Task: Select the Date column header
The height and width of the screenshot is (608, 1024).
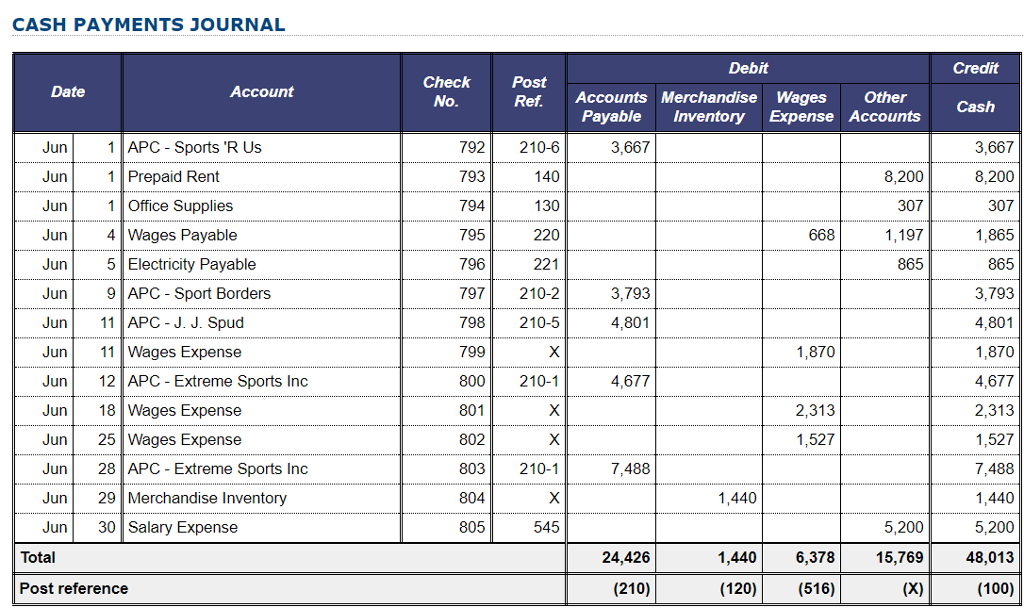Action: pyautogui.click(x=68, y=92)
